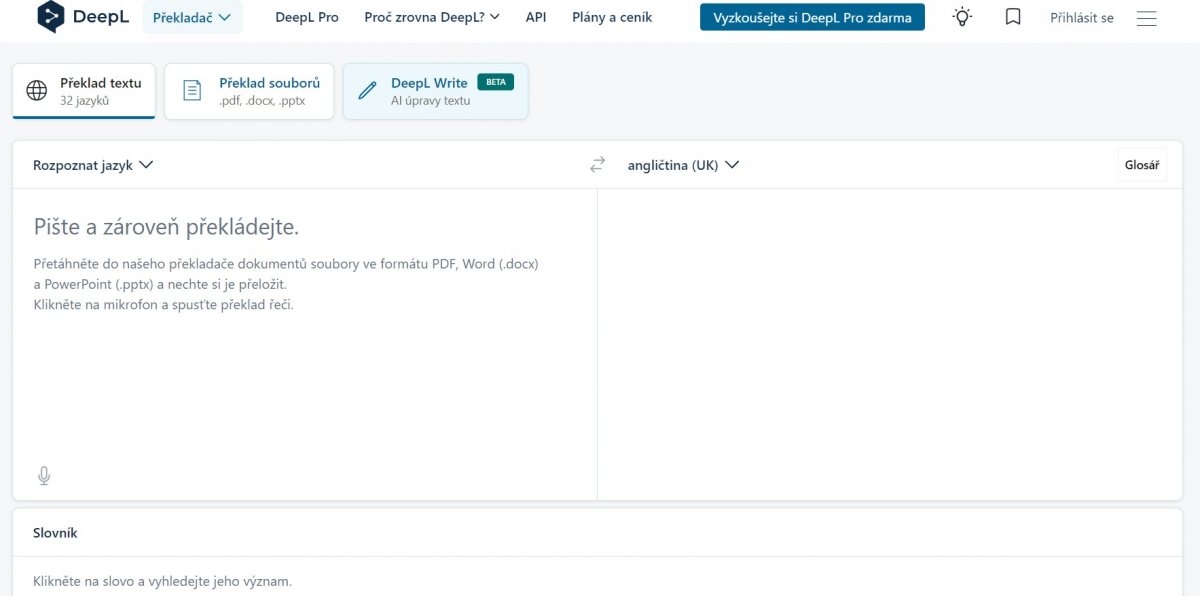Go to Plány a ceník page
The width and height of the screenshot is (1200, 596).
pos(612,17)
